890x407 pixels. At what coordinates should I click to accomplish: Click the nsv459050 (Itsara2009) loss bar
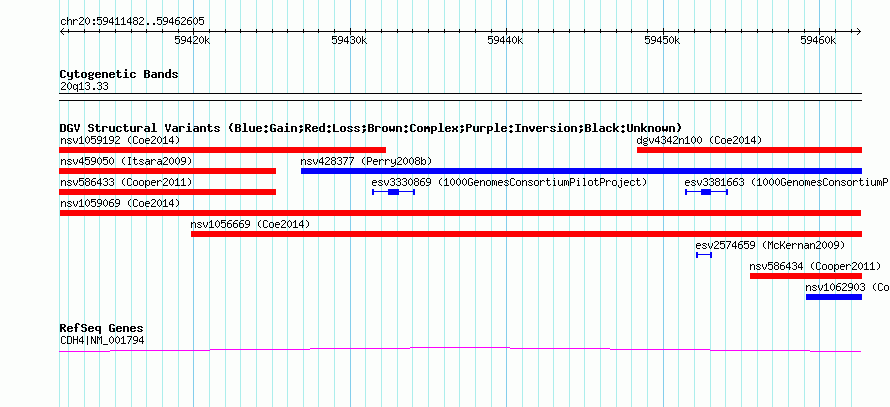tap(167, 171)
